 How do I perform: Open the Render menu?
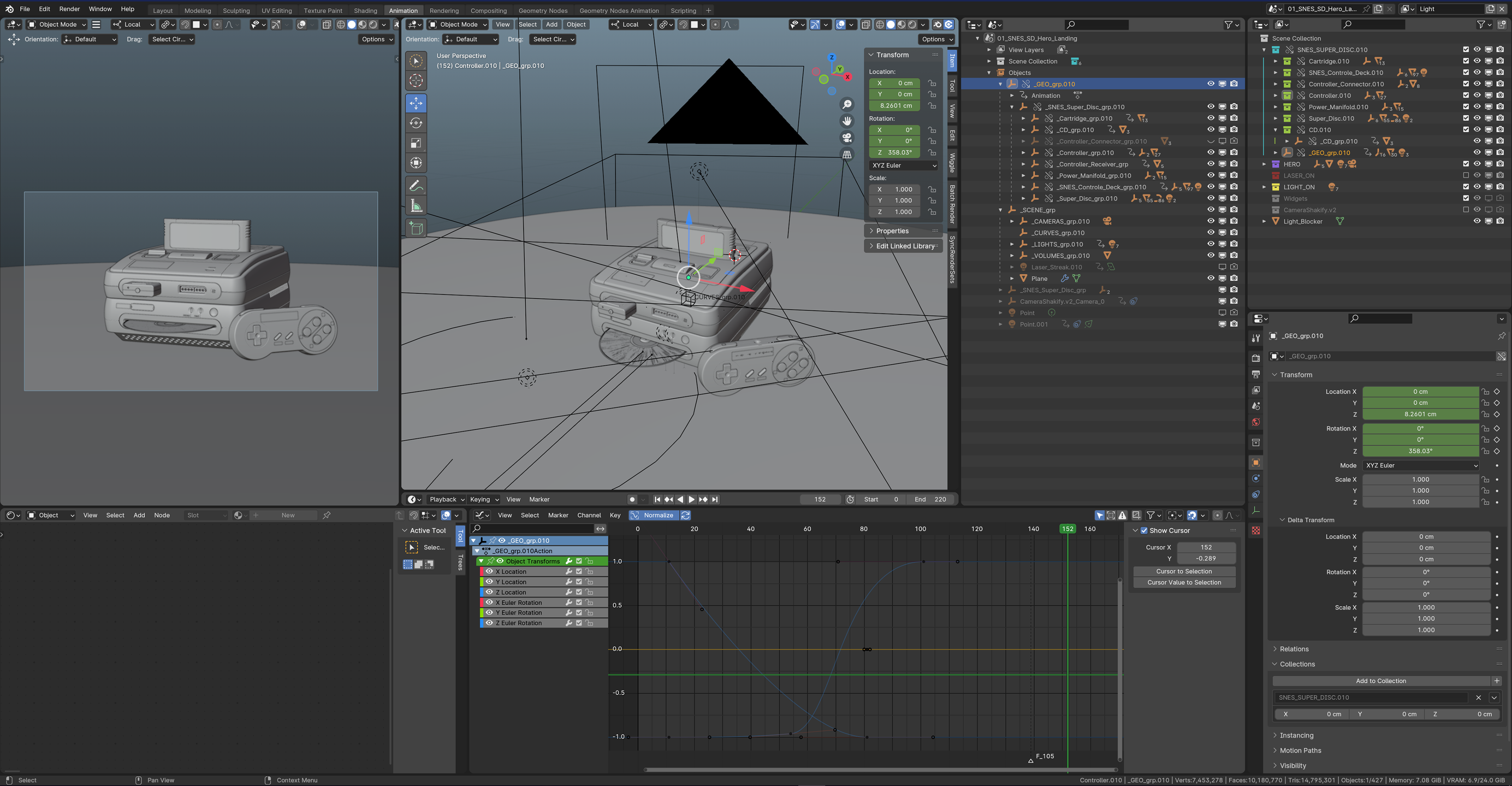69,9
